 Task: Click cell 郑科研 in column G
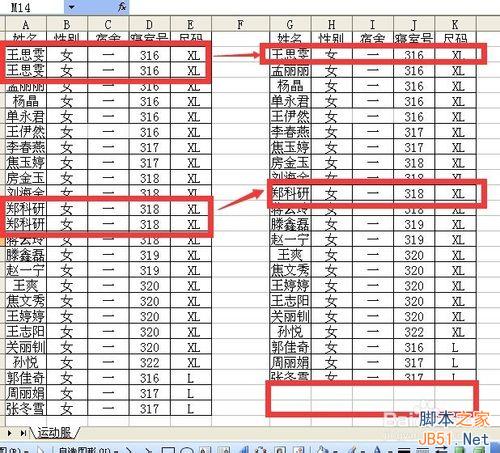(x=290, y=194)
